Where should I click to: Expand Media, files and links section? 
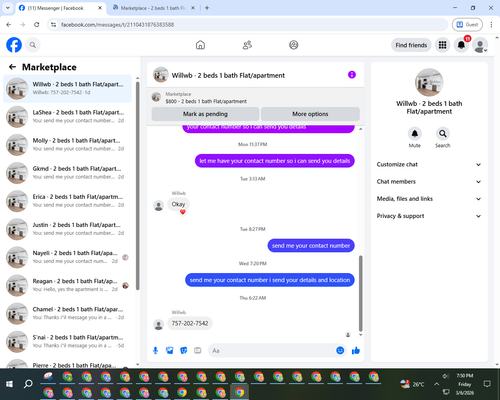tap(429, 199)
